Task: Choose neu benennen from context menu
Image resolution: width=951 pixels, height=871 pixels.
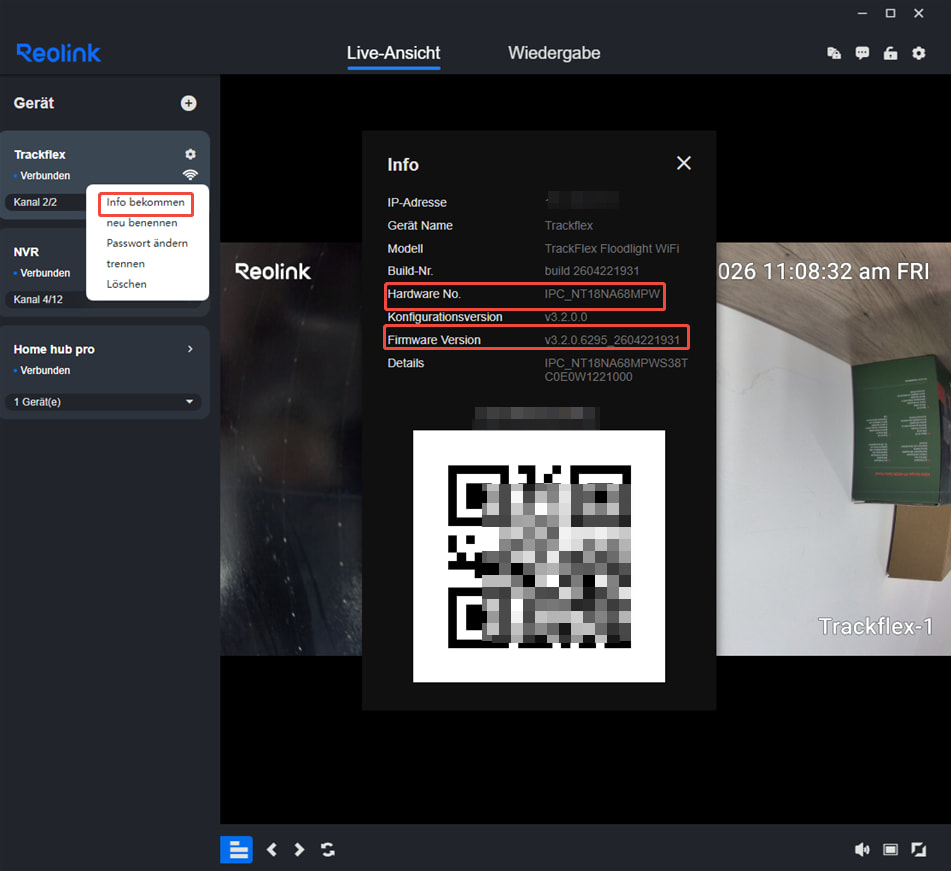Action: click(142, 223)
